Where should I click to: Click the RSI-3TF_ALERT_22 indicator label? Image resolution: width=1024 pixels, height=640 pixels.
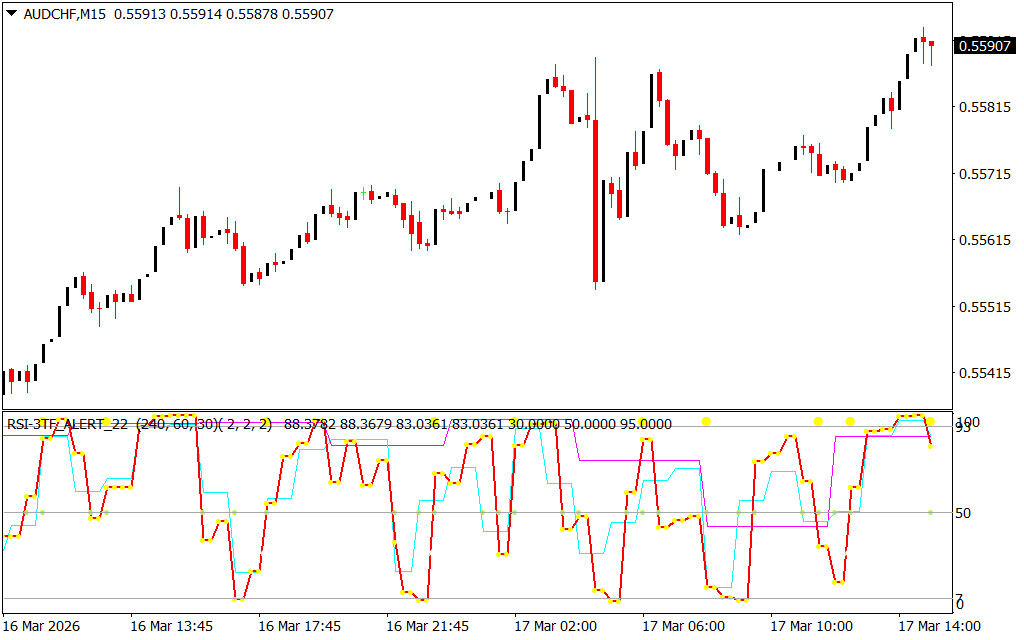[68, 424]
